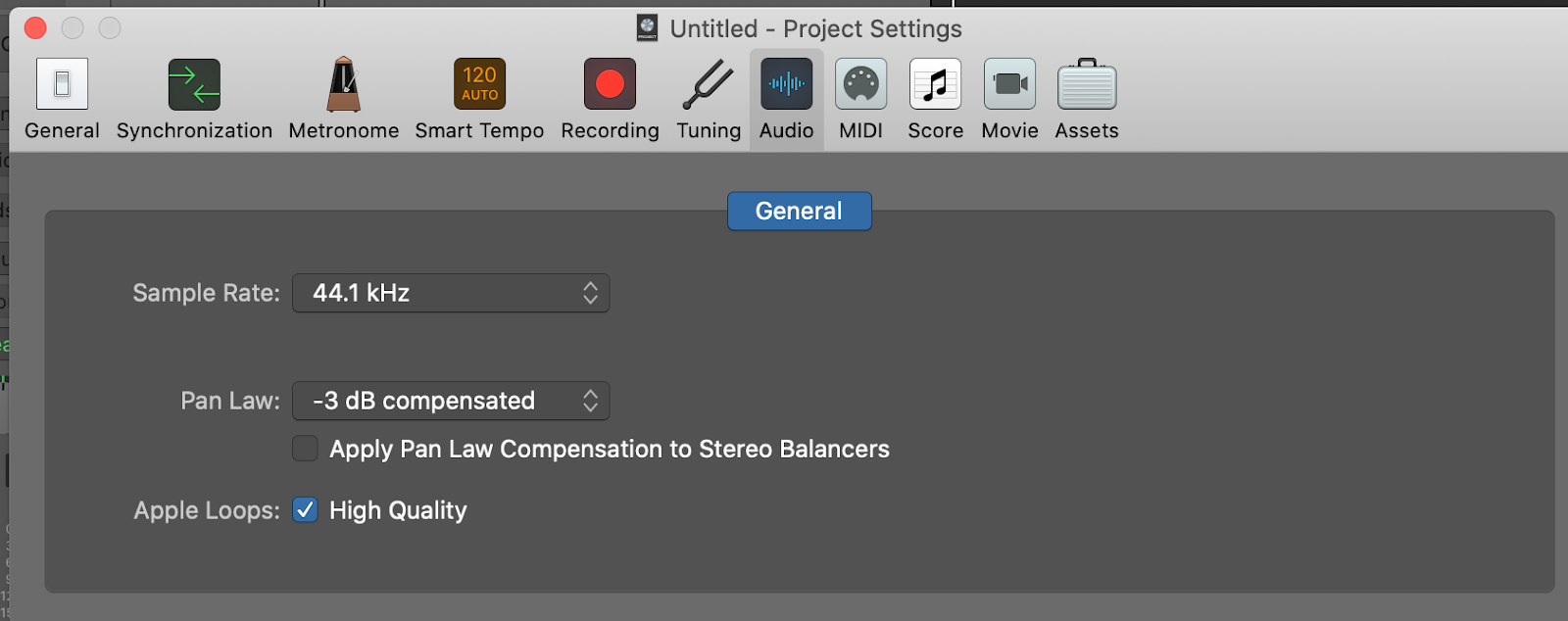Screen dimensions: 1568x621
Task: Select the Metronome icon
Action: pyautogui.click(x=344, y=84)
